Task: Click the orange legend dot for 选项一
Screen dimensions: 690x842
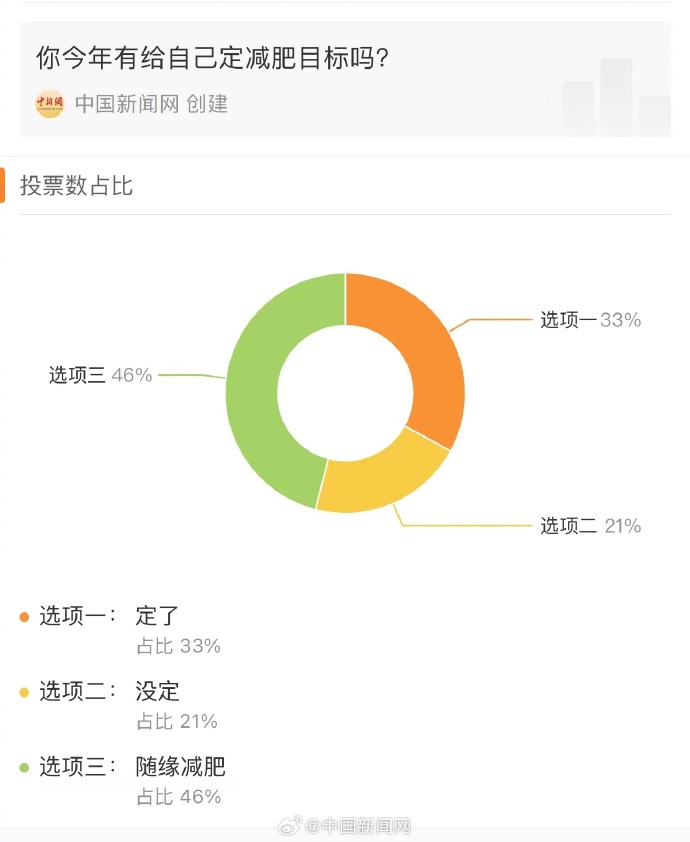Action: click(24, 617)
